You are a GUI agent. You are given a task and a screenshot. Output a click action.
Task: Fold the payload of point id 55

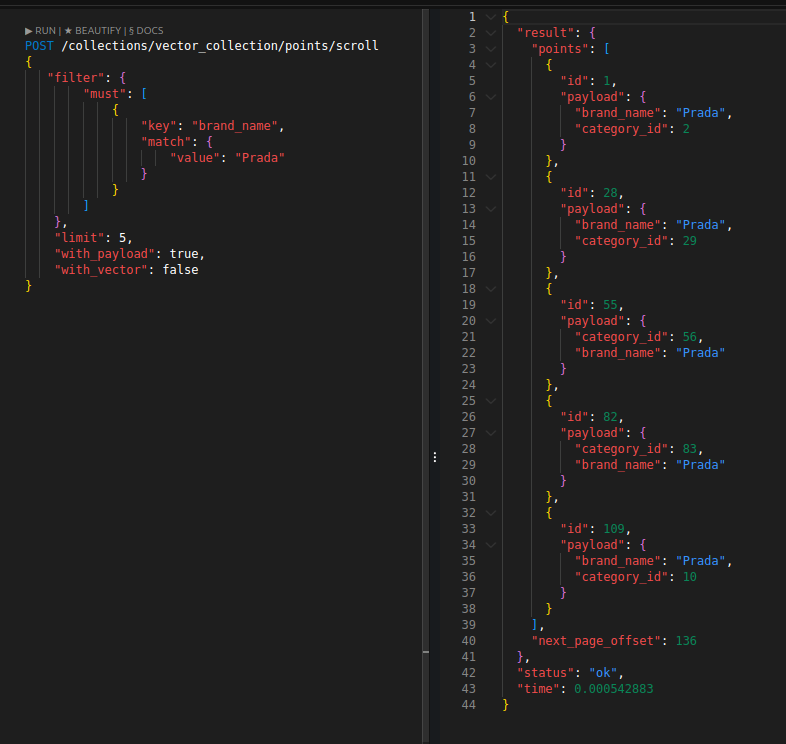click(489, 321)
